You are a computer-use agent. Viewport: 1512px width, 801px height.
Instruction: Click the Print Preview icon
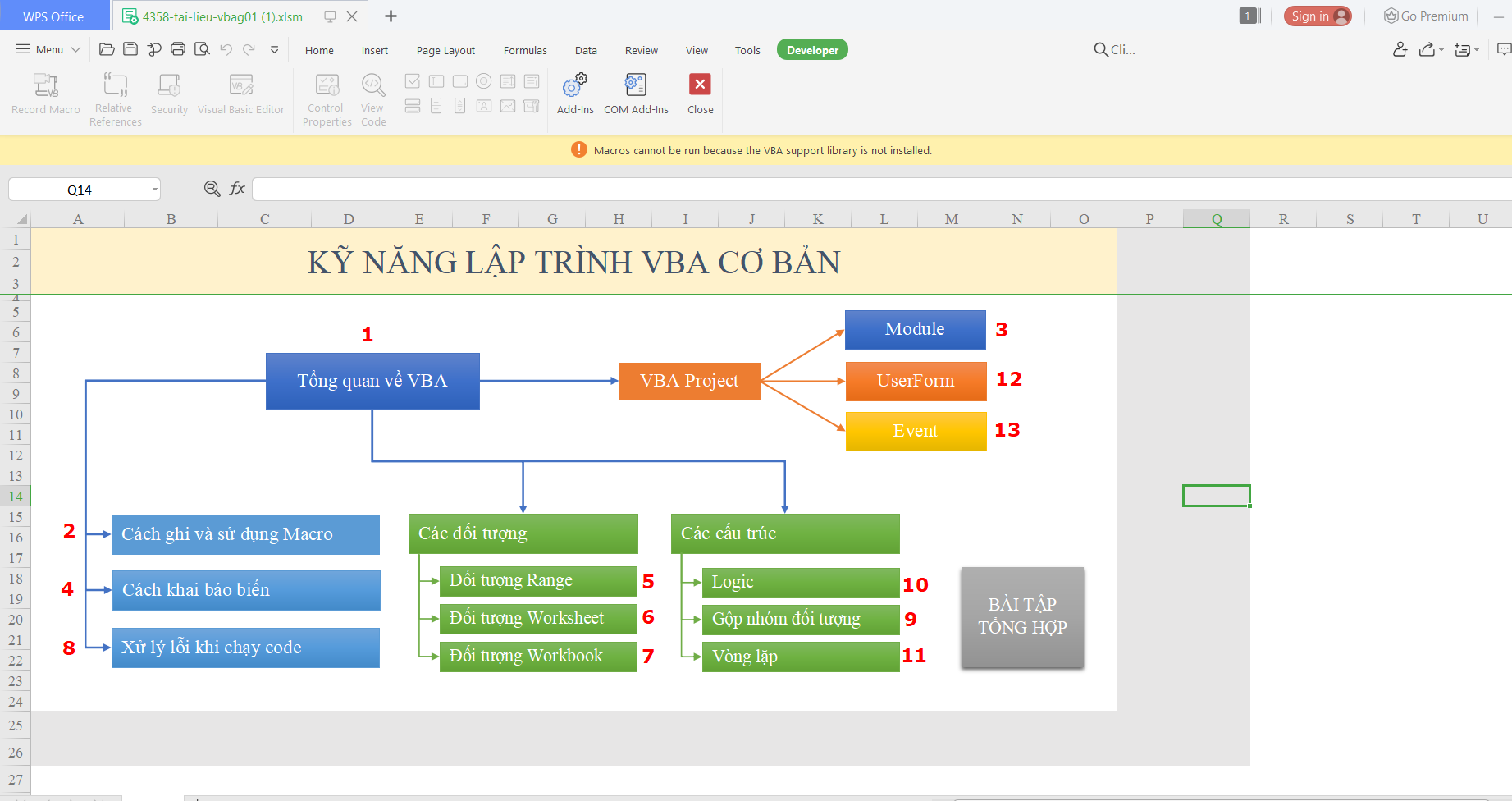pyautogui.click(x=202, y=49)
